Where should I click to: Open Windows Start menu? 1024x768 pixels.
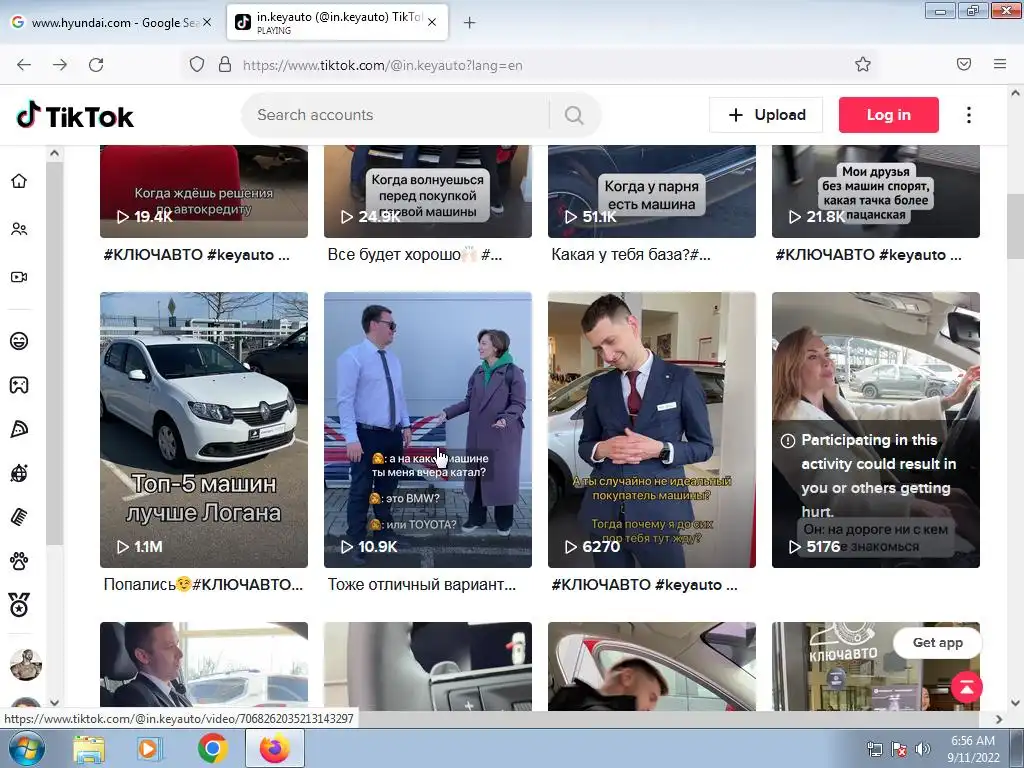(x=26, y=748)
